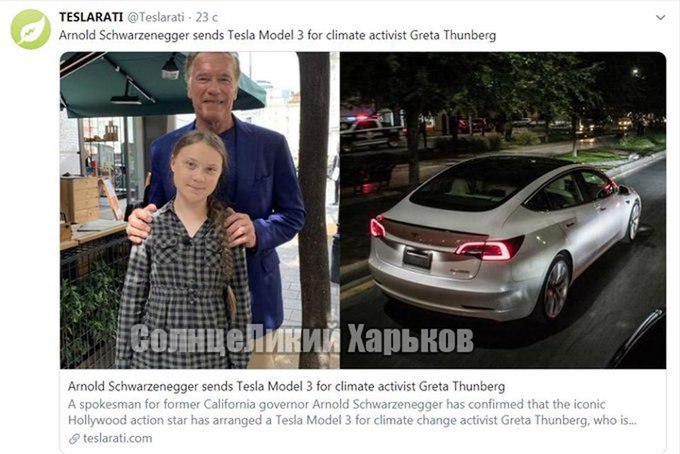Open the article card headline about Schwarzenegger

[286, 386]
